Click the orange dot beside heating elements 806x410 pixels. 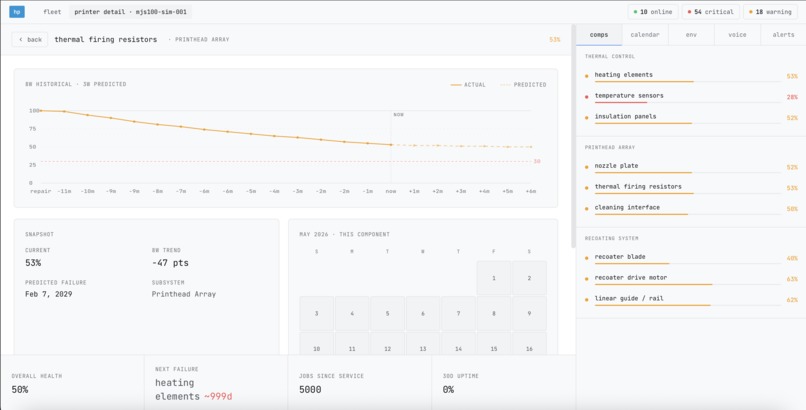click(x=587, y=76)
